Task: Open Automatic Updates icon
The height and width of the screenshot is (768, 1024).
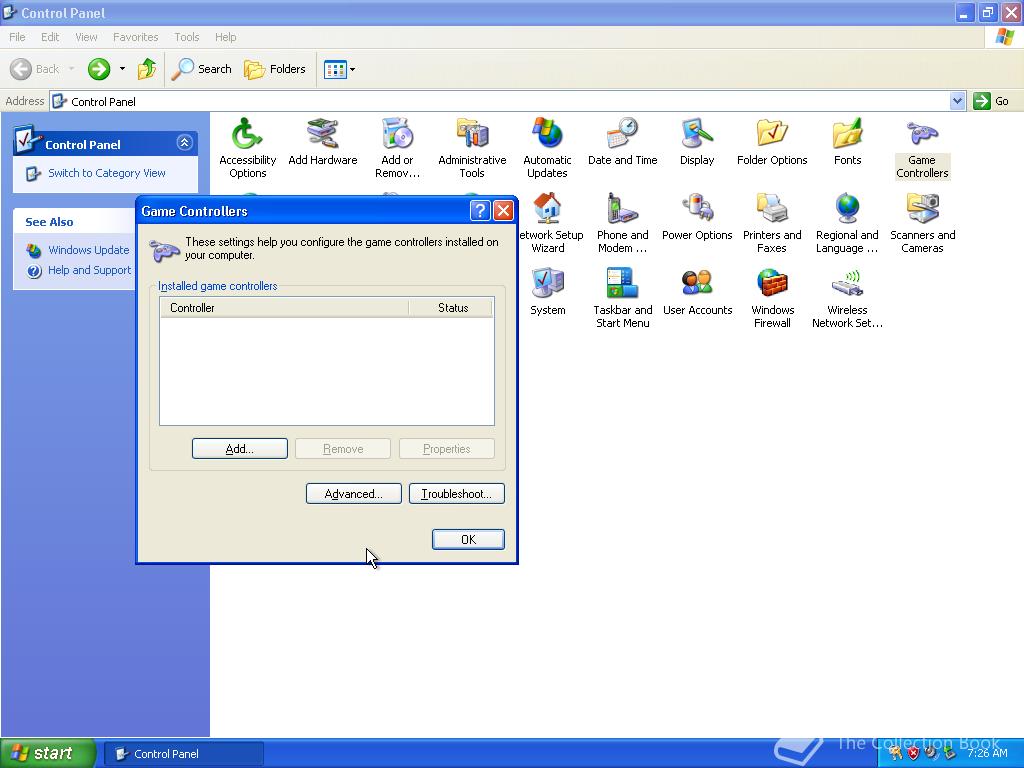Action: (x=547, y=148)
